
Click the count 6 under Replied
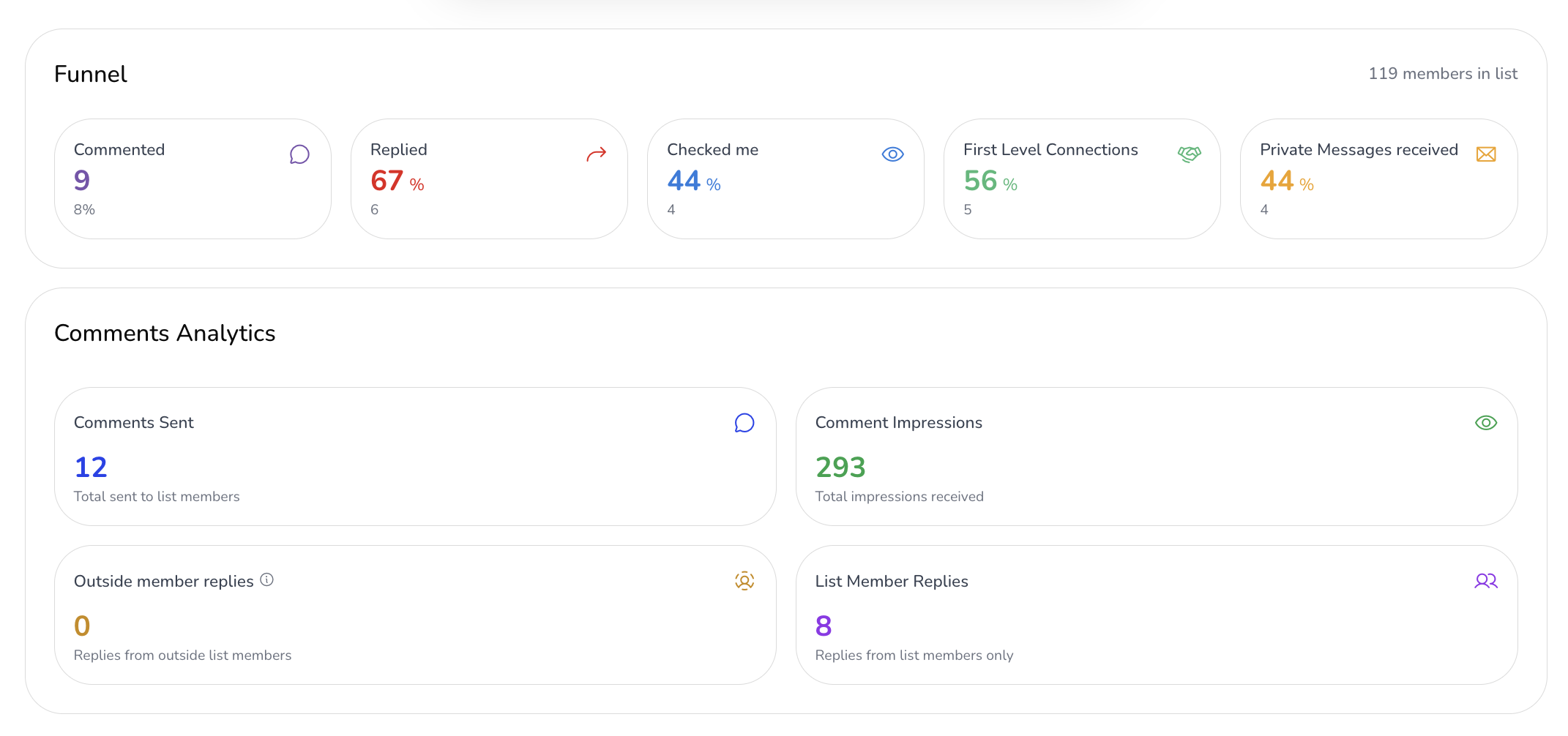point(375,209)
